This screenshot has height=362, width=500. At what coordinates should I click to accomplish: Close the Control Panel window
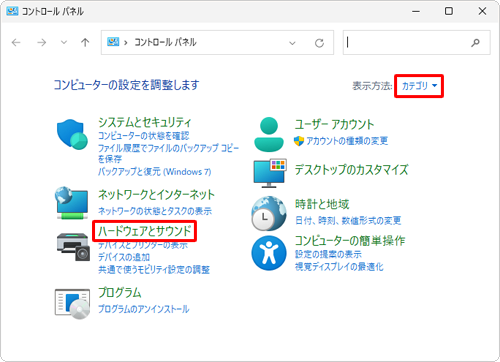coord(482,11)
